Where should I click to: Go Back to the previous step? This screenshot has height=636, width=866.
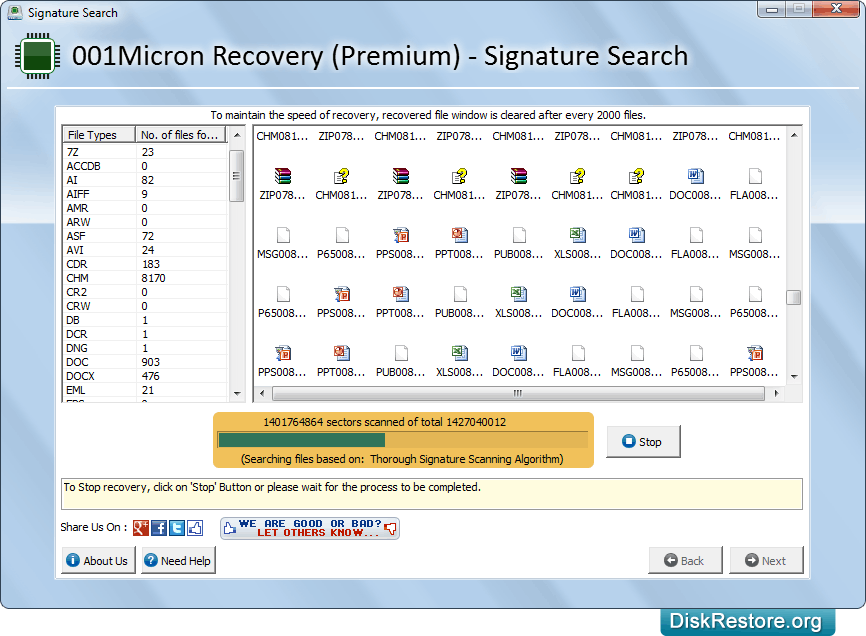685,561
